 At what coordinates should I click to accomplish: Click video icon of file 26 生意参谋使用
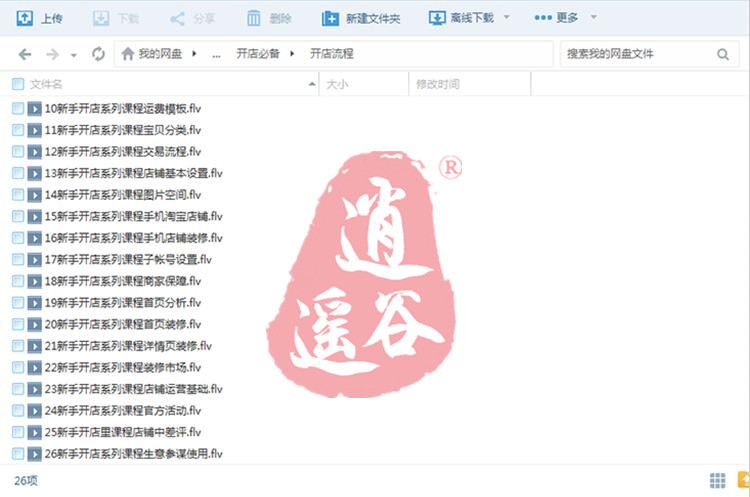[x=34, y=453]
